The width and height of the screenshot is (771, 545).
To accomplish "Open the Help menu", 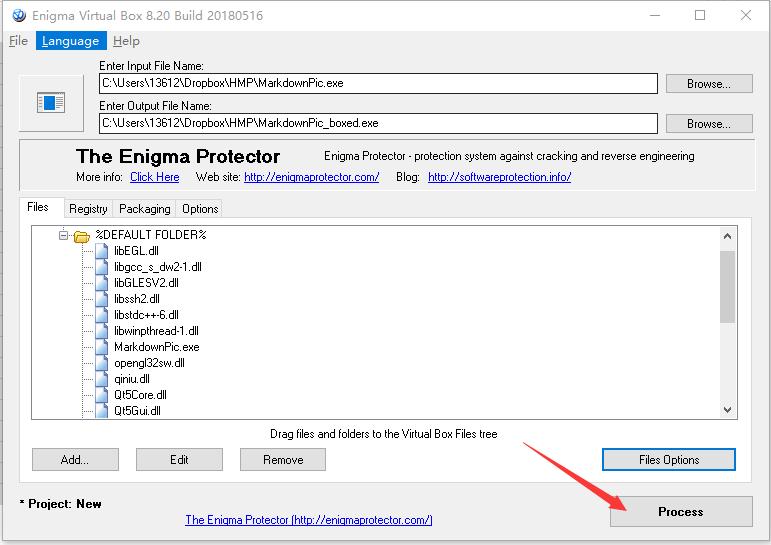I will tap(126, 41).
